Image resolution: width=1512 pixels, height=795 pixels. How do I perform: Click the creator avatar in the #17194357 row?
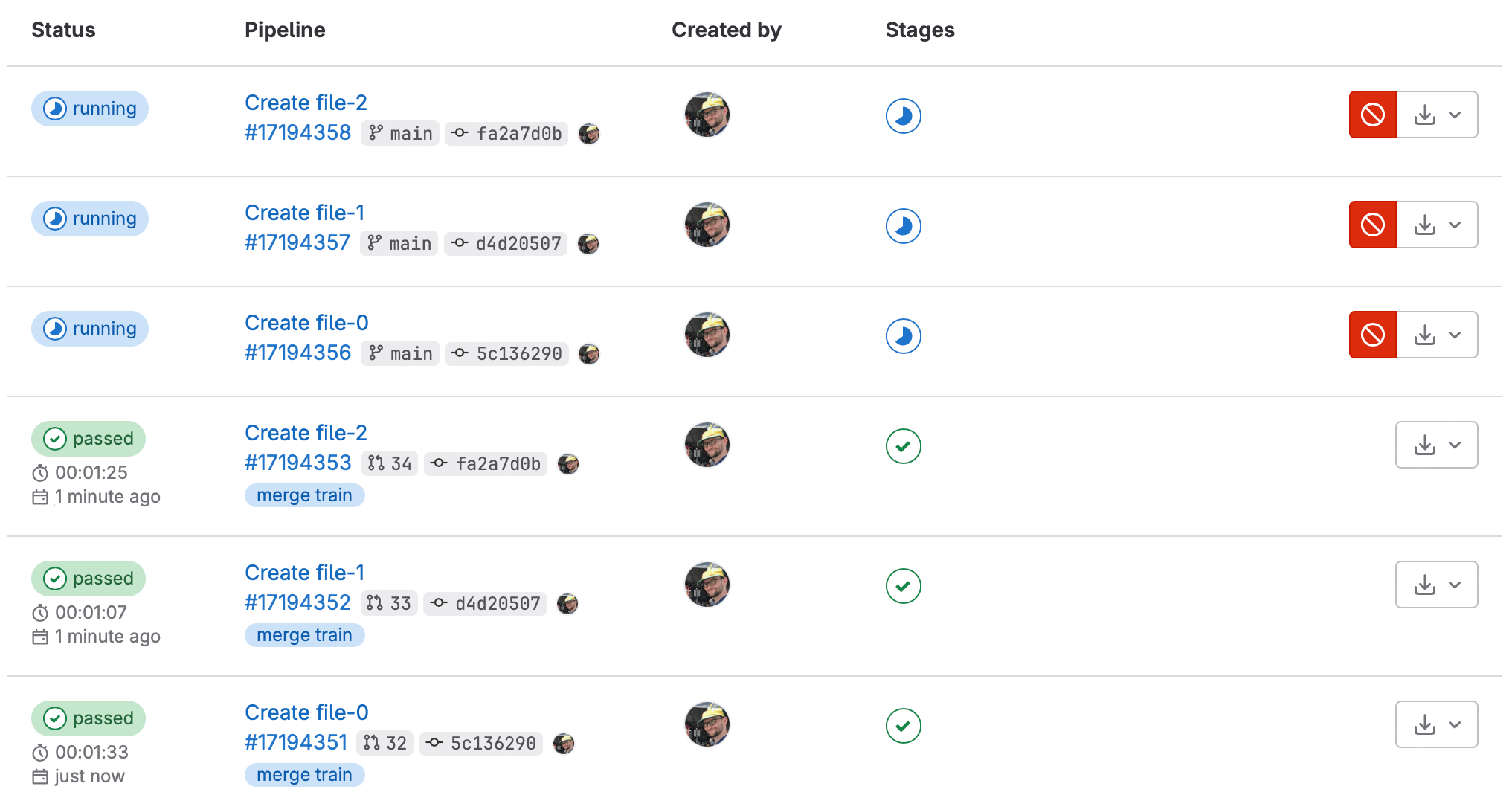[x=707, y=225]
